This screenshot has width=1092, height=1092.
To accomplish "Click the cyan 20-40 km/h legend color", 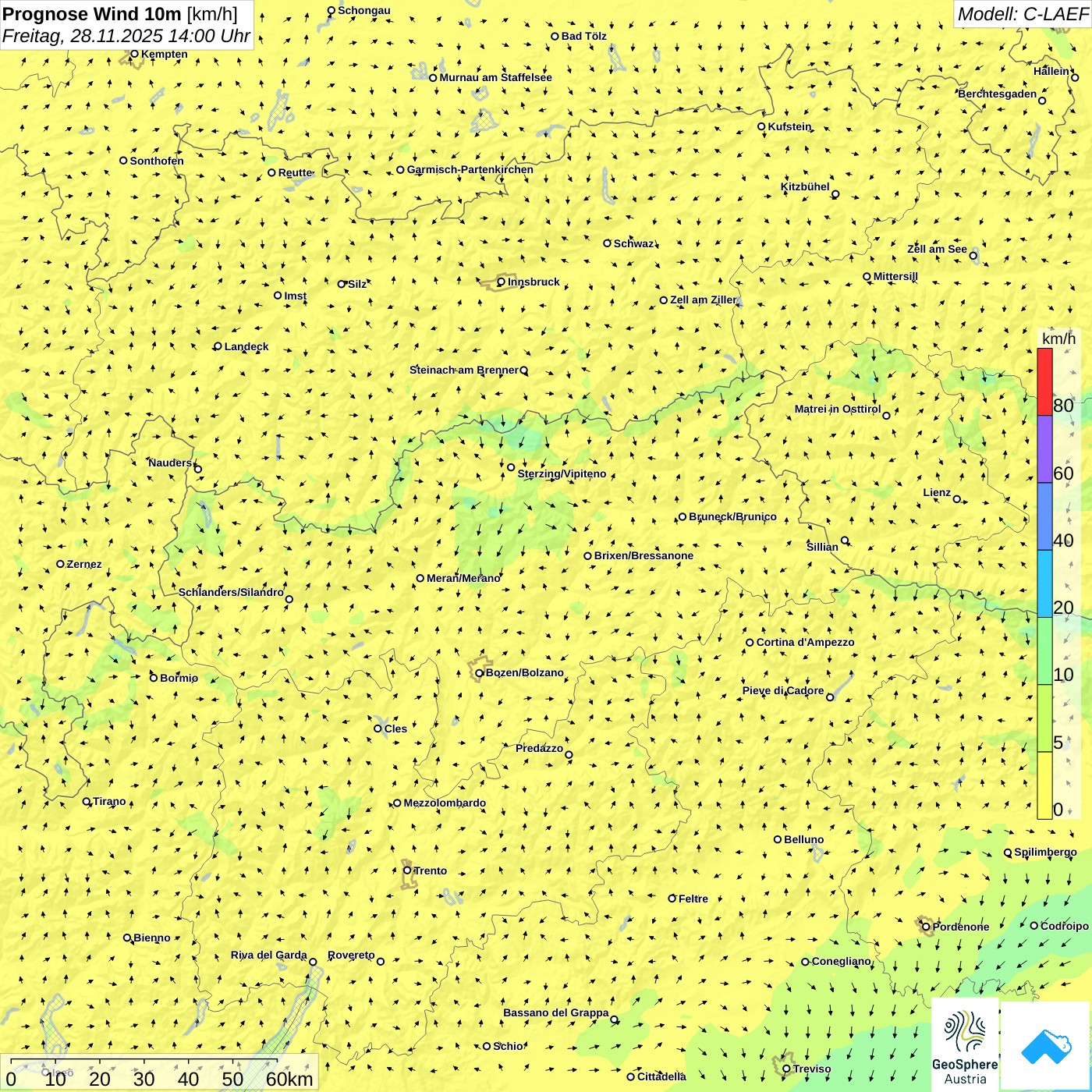I will (1044, 584).
